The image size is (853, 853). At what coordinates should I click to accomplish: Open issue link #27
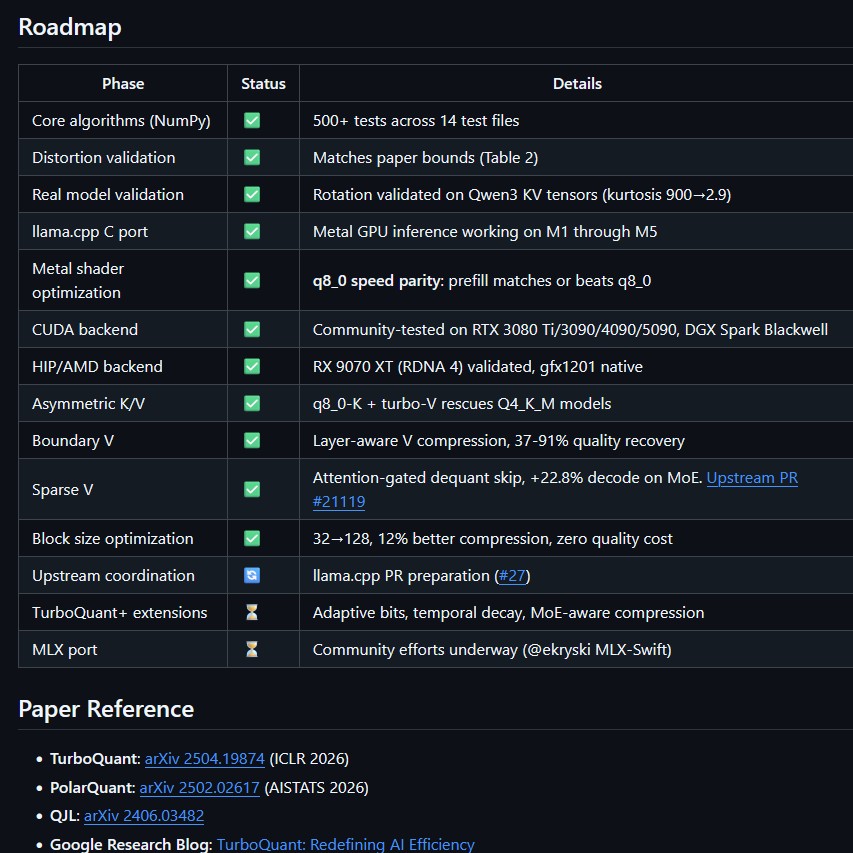(x=513, y=575)
